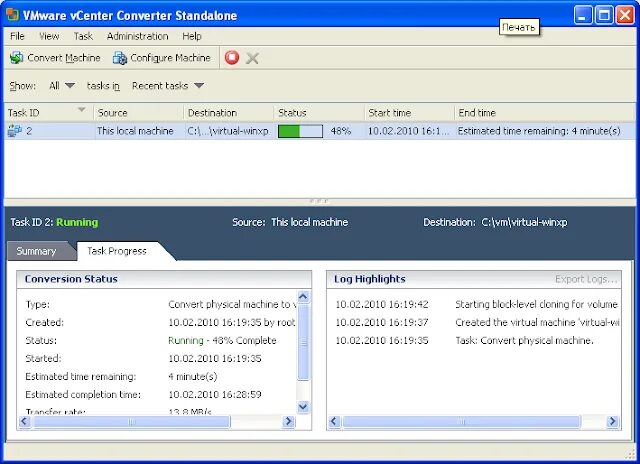Click the '10.02.2010 16:1...' start time cell
Viewport: 640px width, 464px height.
click(x=408, y=131)
